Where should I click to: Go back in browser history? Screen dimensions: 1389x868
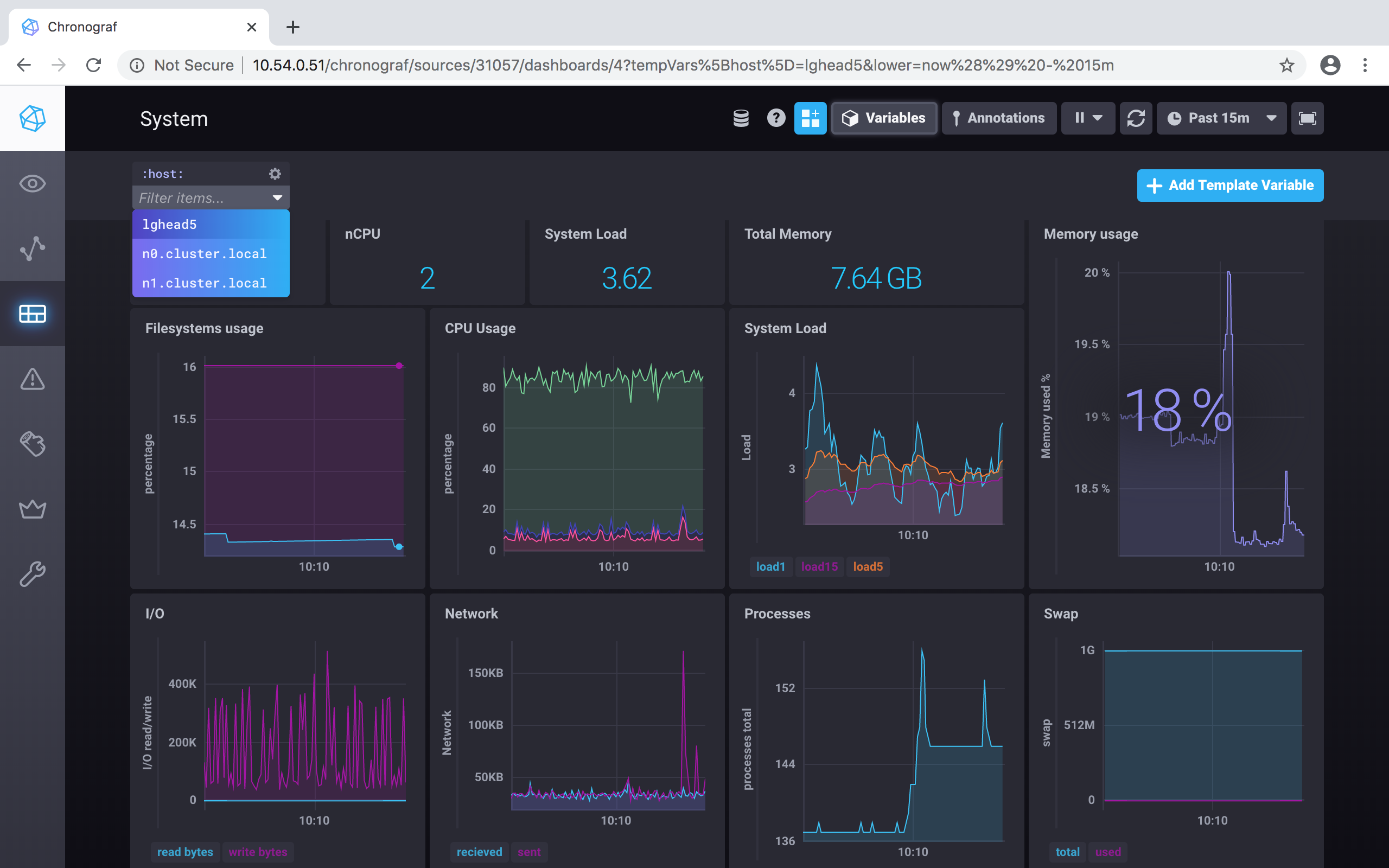point(23,65)
